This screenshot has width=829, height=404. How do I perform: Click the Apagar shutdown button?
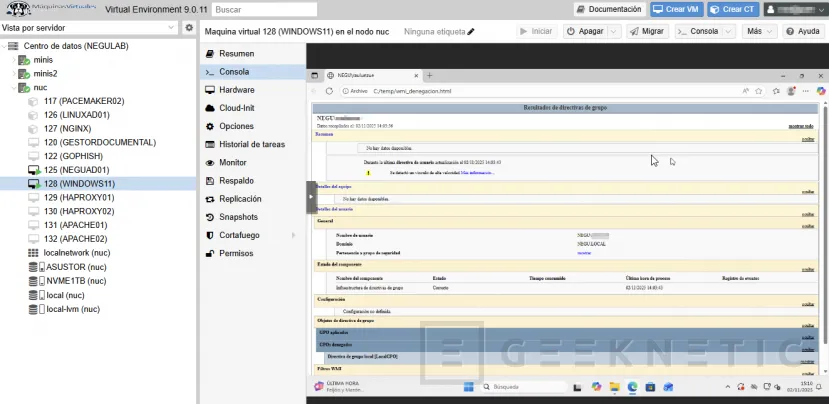click(585, 31)
